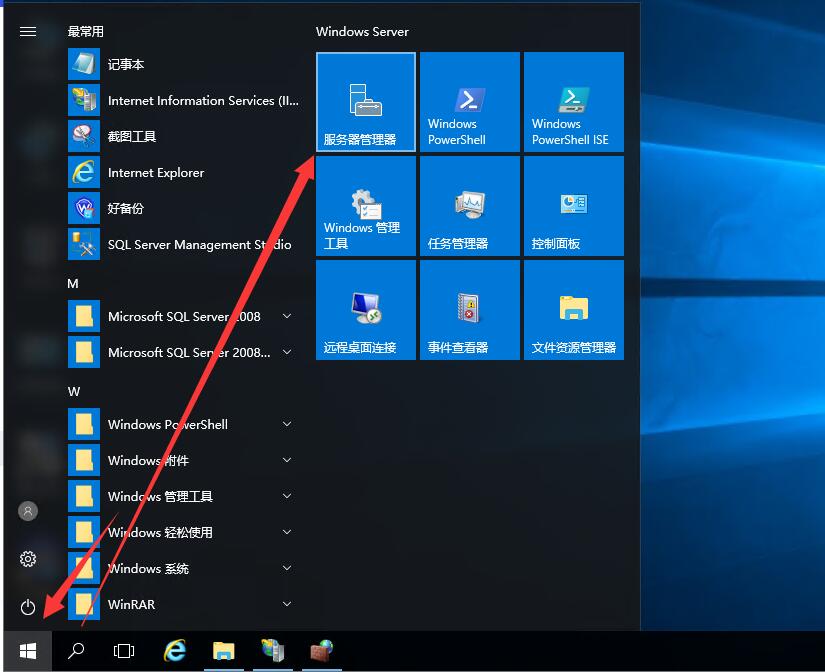Click the Windows Server group title

(x=362, y=32)
